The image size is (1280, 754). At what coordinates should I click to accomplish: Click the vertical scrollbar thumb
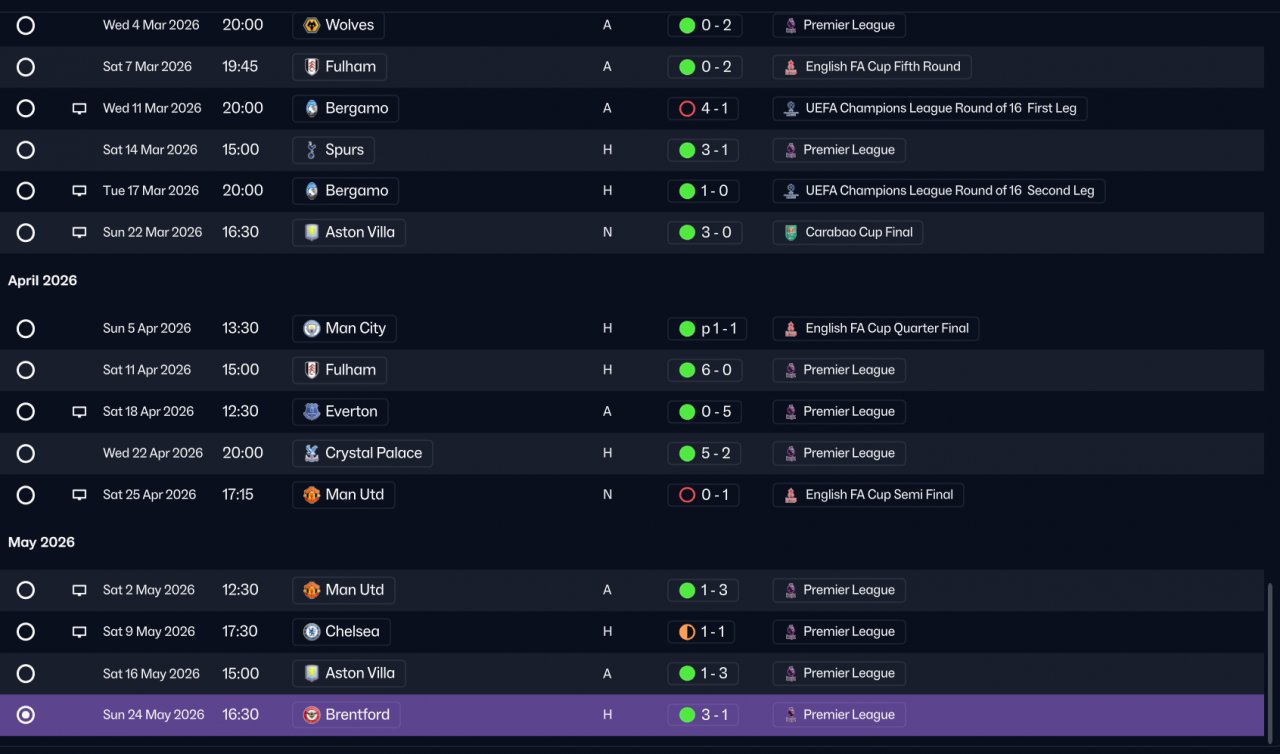pyautogui.click(x=1271, y=660)
